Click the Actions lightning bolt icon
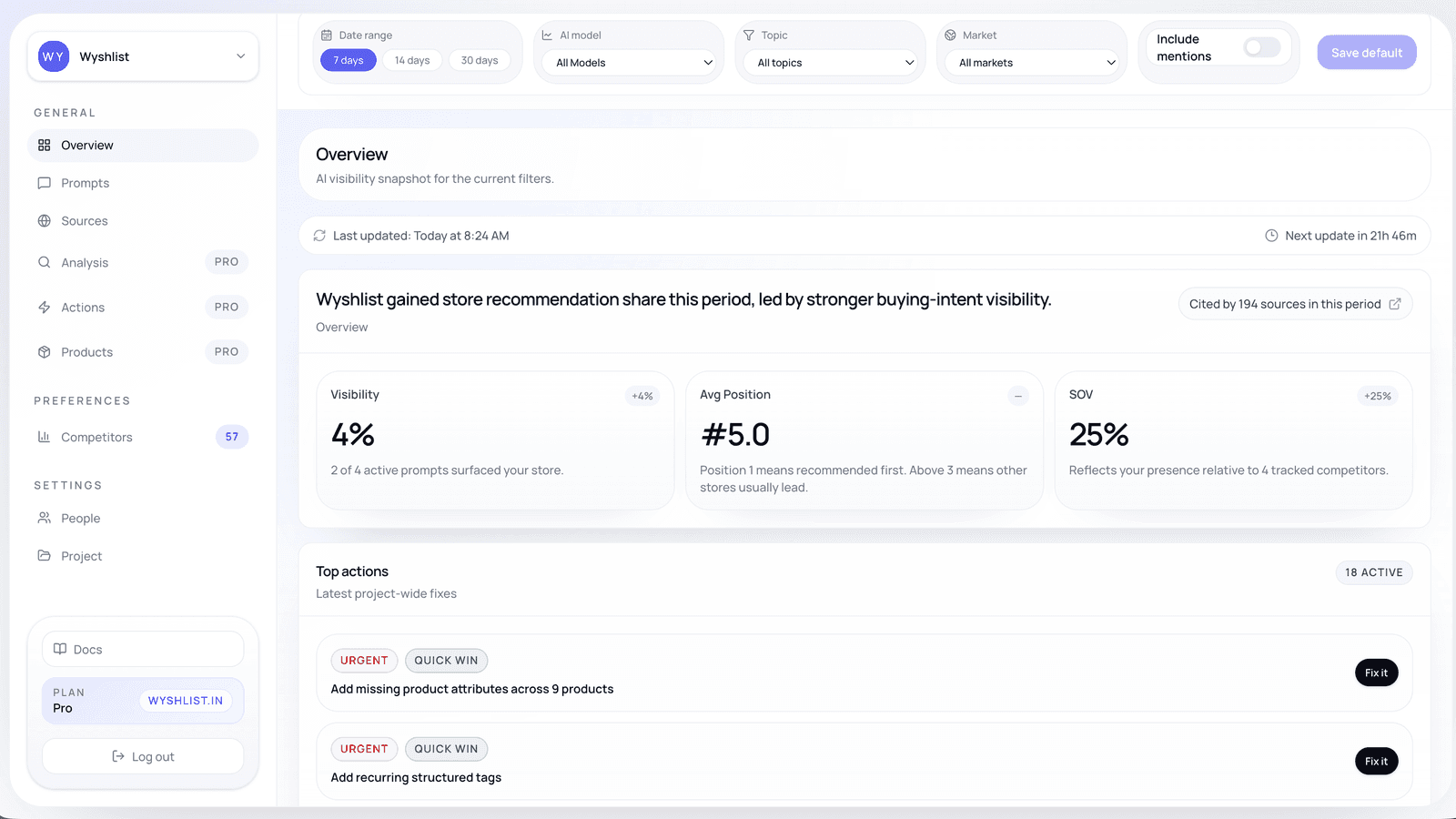The width and height of the screenshot is (1456, 819). (44, 308)
